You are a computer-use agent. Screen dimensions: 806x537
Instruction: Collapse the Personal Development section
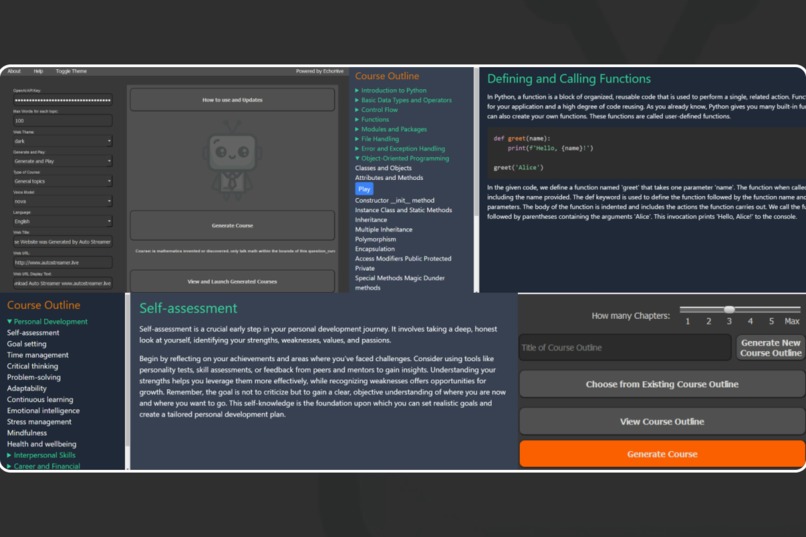pos(47,322)
